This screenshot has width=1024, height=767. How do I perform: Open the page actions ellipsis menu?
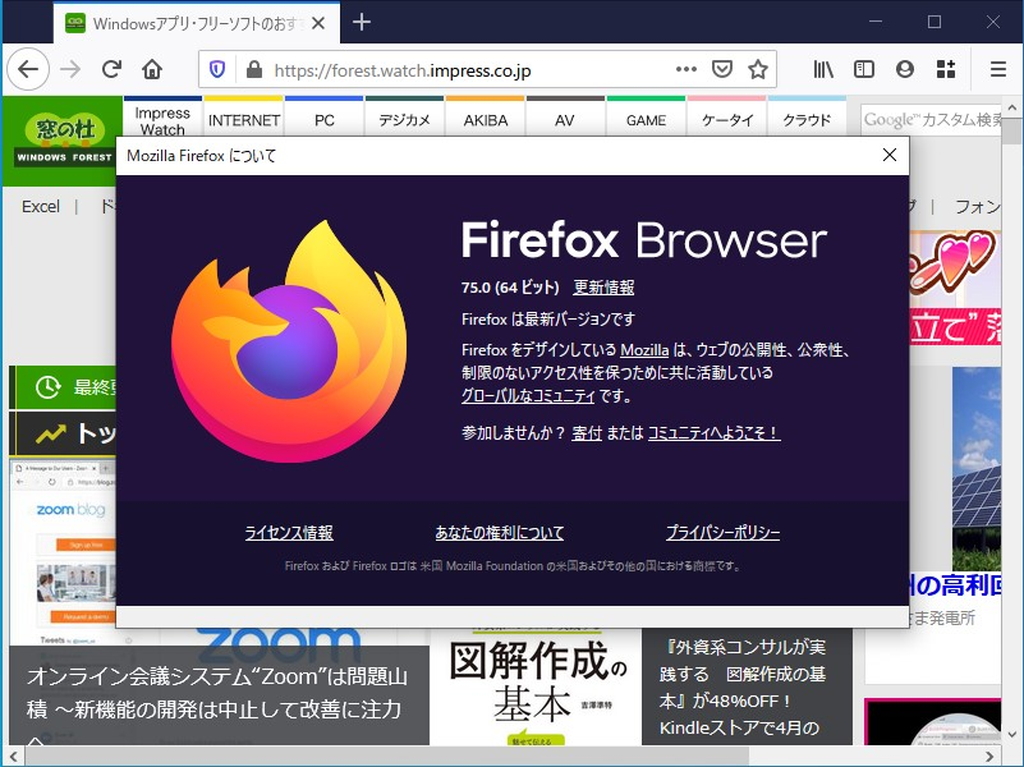click(686, 69)
